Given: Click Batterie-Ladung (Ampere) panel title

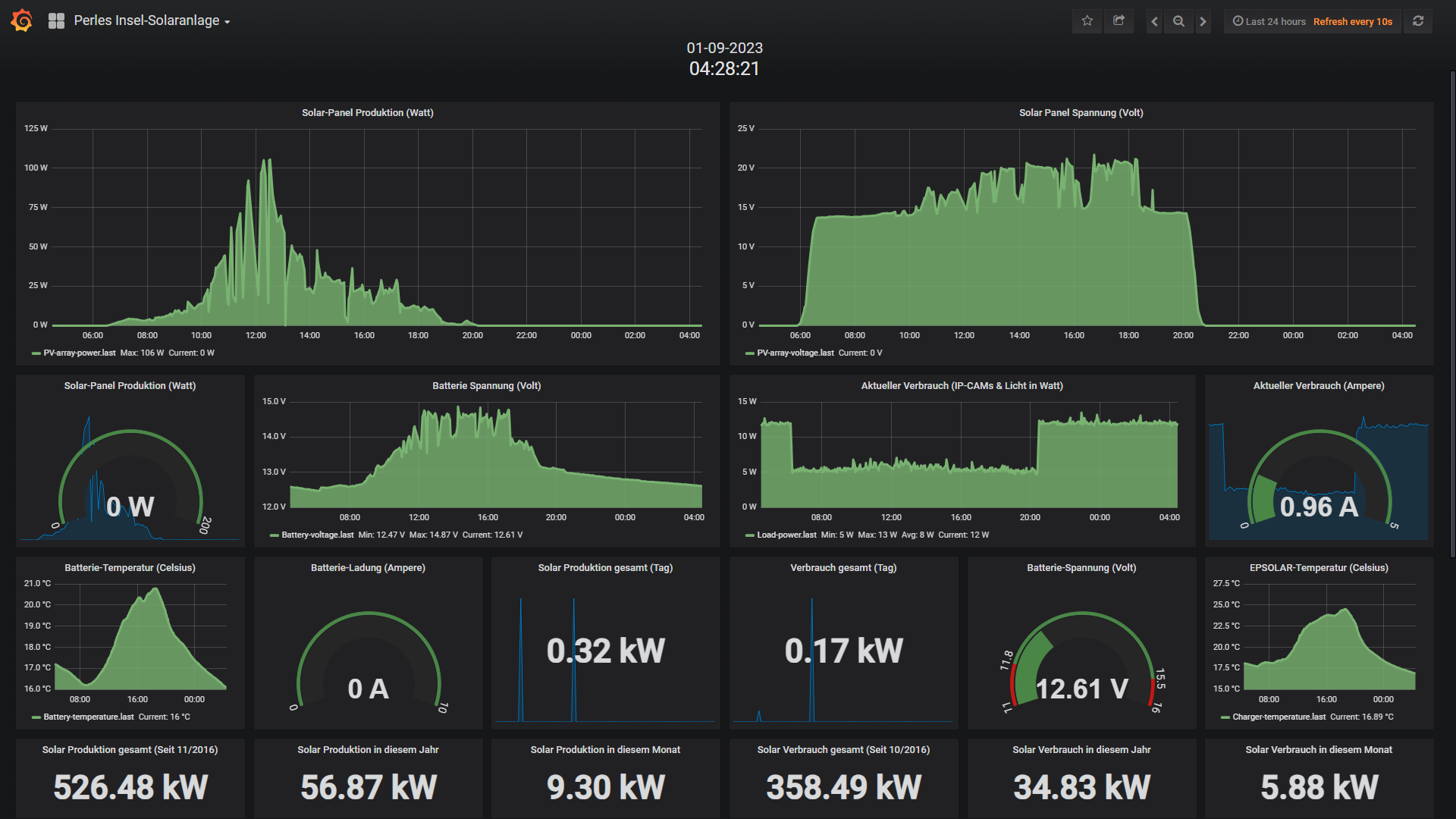Looking at the screenshot, I should click(x=368, y=567).
